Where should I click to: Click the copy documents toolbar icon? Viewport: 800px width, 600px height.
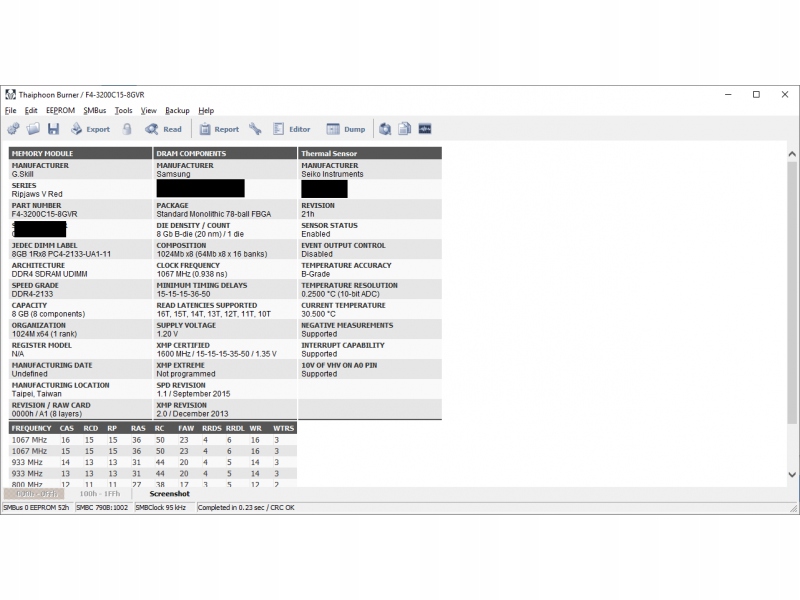click(405, 129)
